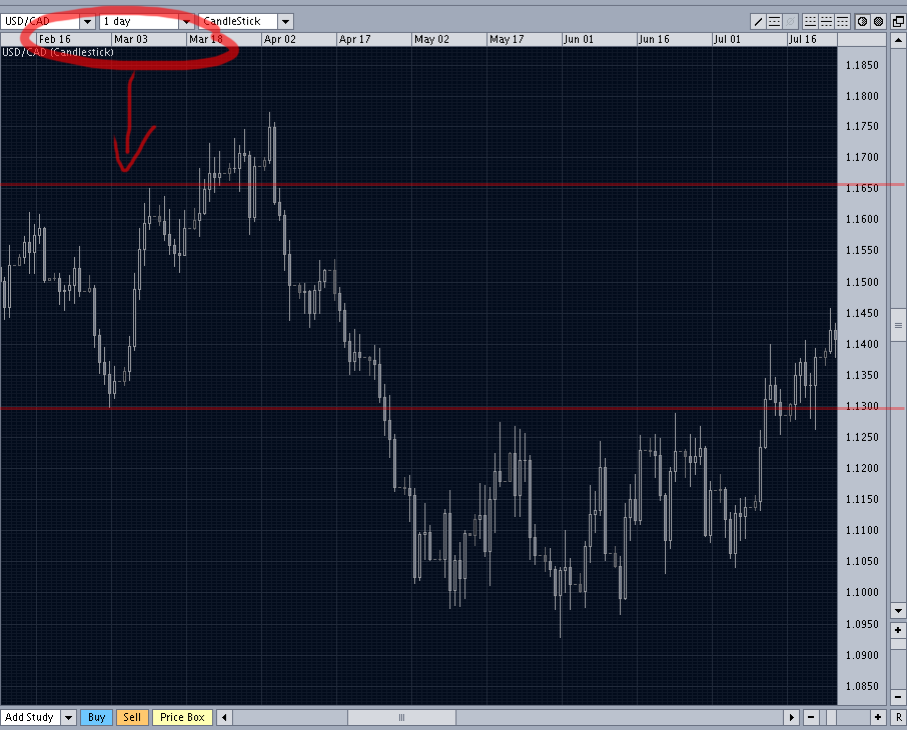Open the USD/CAD symbol dropdown arrow
The image size is (907, 730).
(x=87, y=22)
